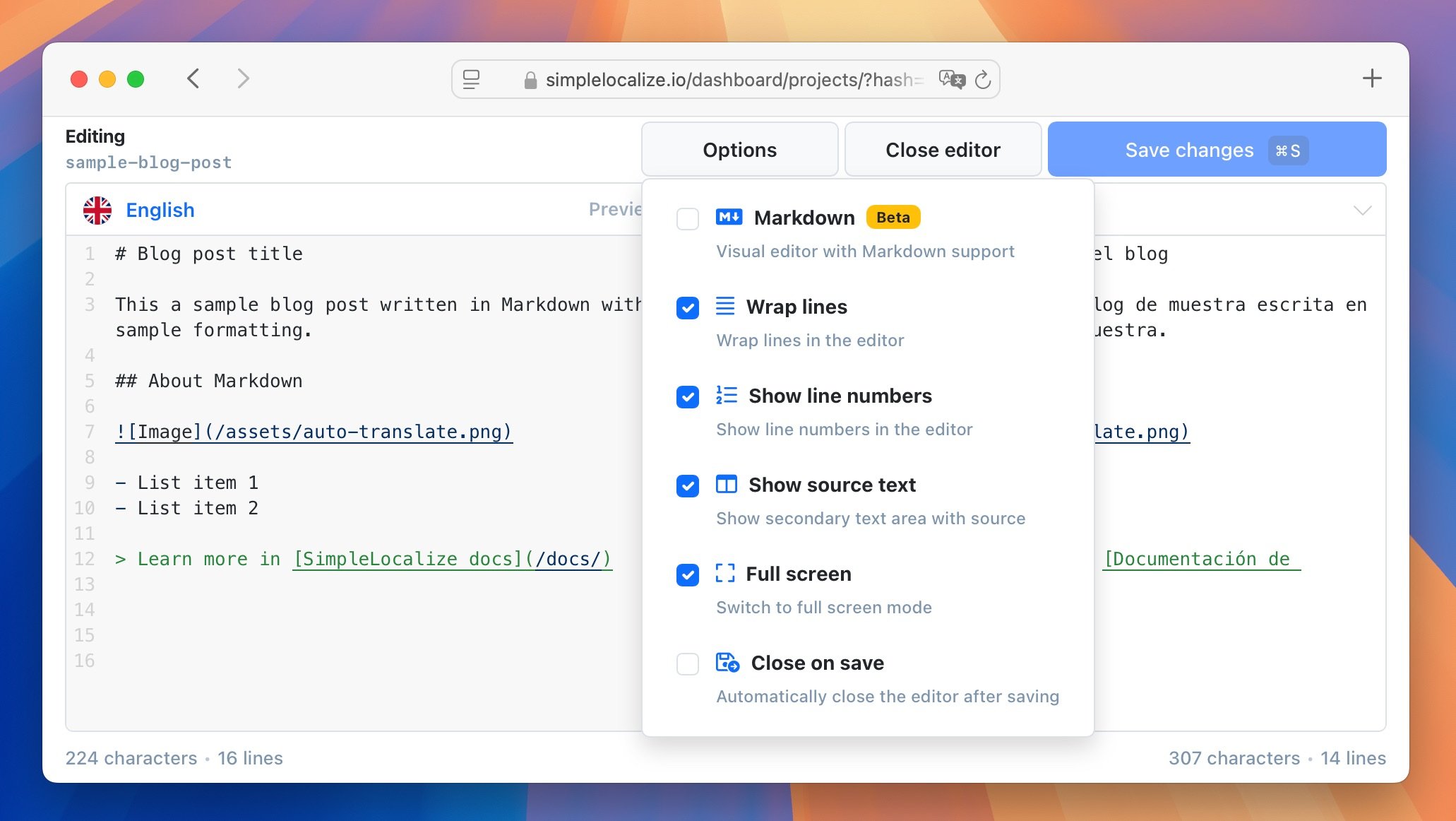Viewport: 1456px width, 821px height.
Task: Click the 'Editing' heading
Action: click(x=95, y=136)
